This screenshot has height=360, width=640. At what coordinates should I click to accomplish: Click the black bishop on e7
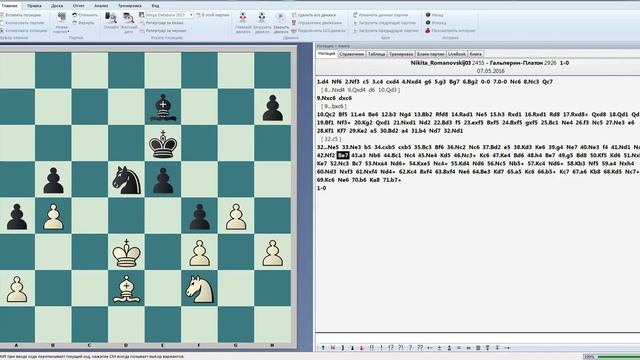click(163, 107)
